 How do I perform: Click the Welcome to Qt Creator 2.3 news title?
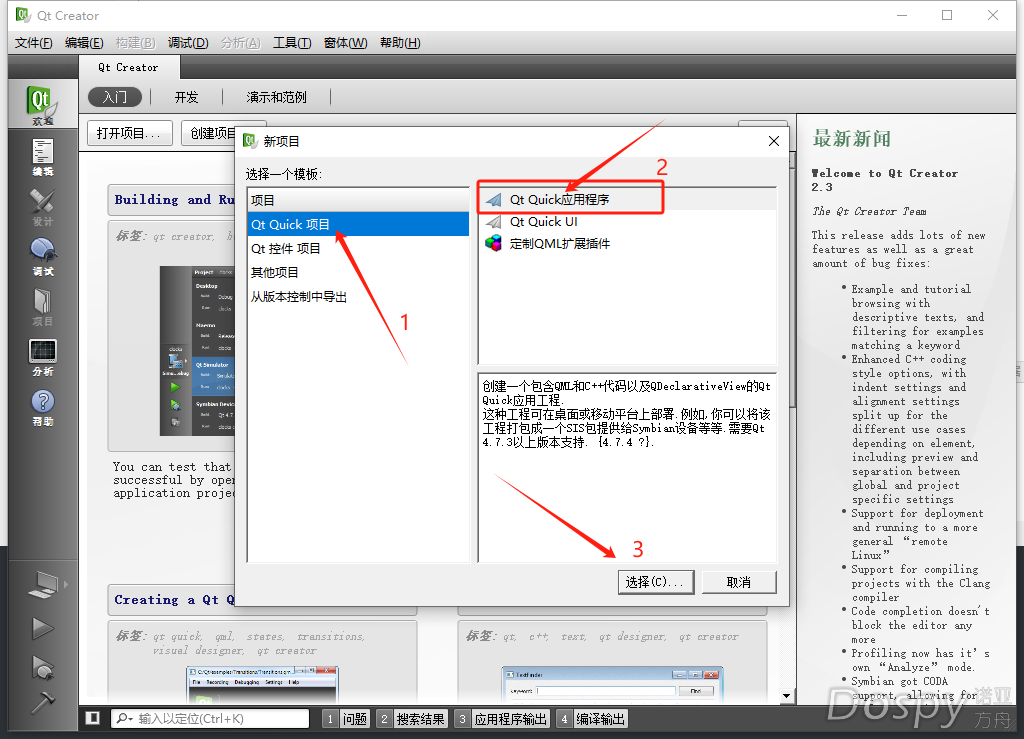click(885, 180)
